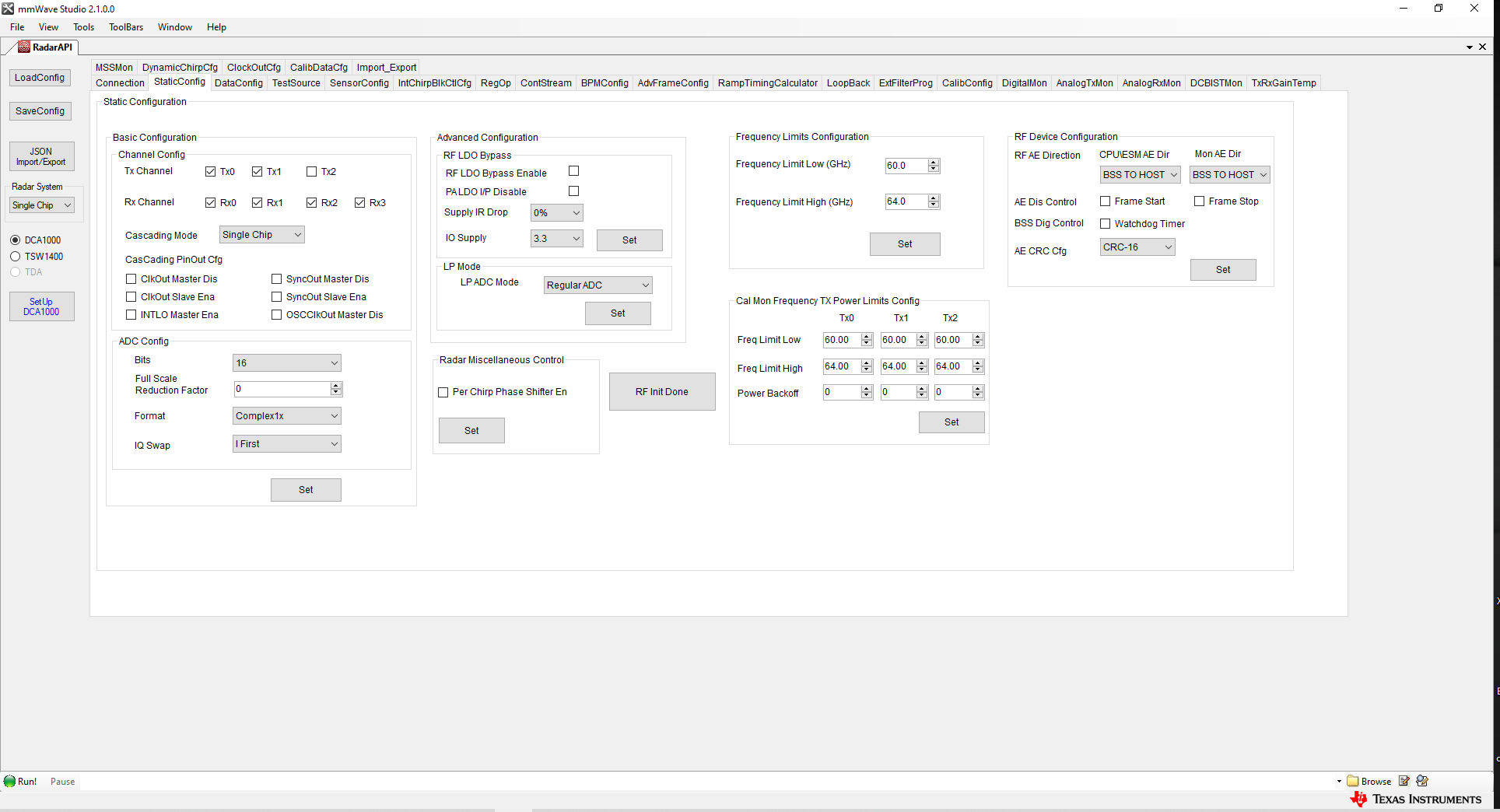Click the SaveConfig button
This screenshot has width=1500, height=812.
40,111
